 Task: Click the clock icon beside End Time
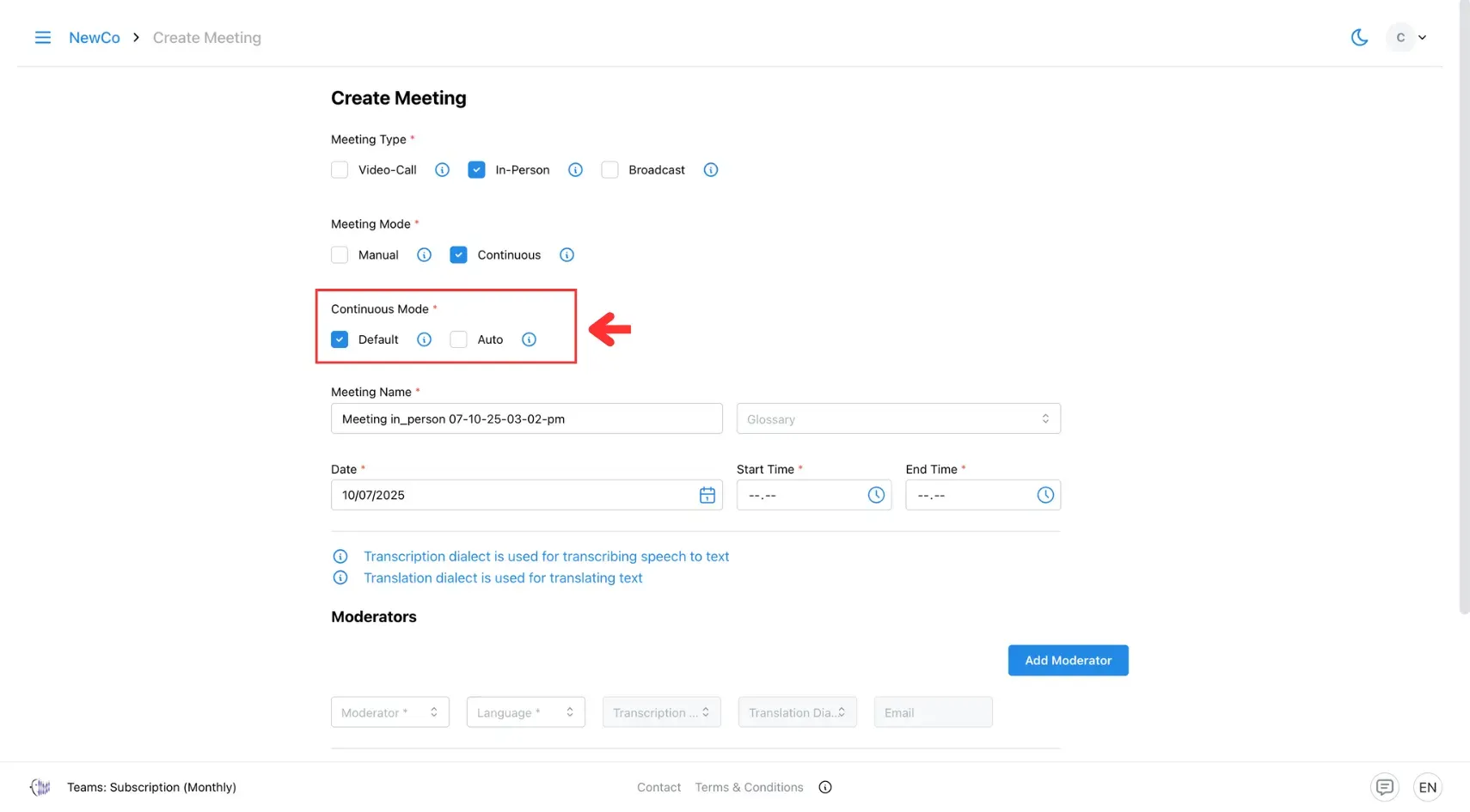[x=1044, y=495]
